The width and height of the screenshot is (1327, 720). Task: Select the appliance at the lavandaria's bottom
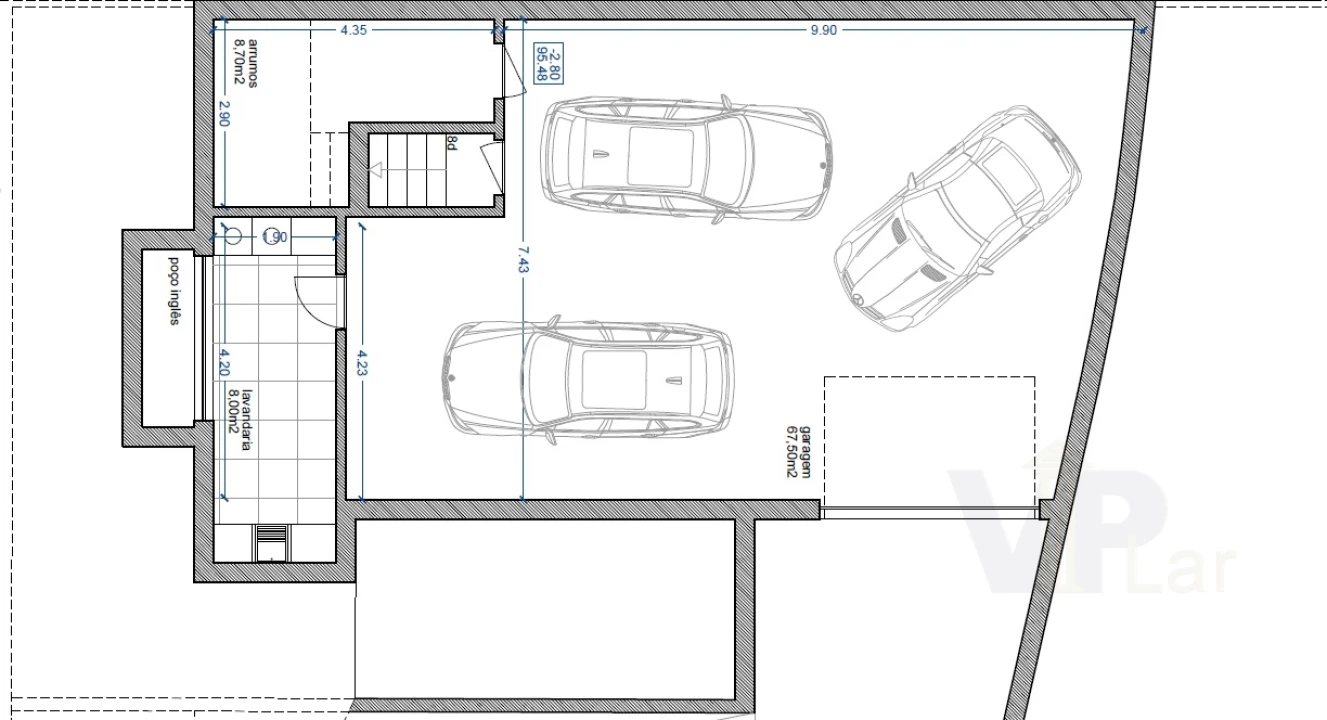tap(271, 545)
